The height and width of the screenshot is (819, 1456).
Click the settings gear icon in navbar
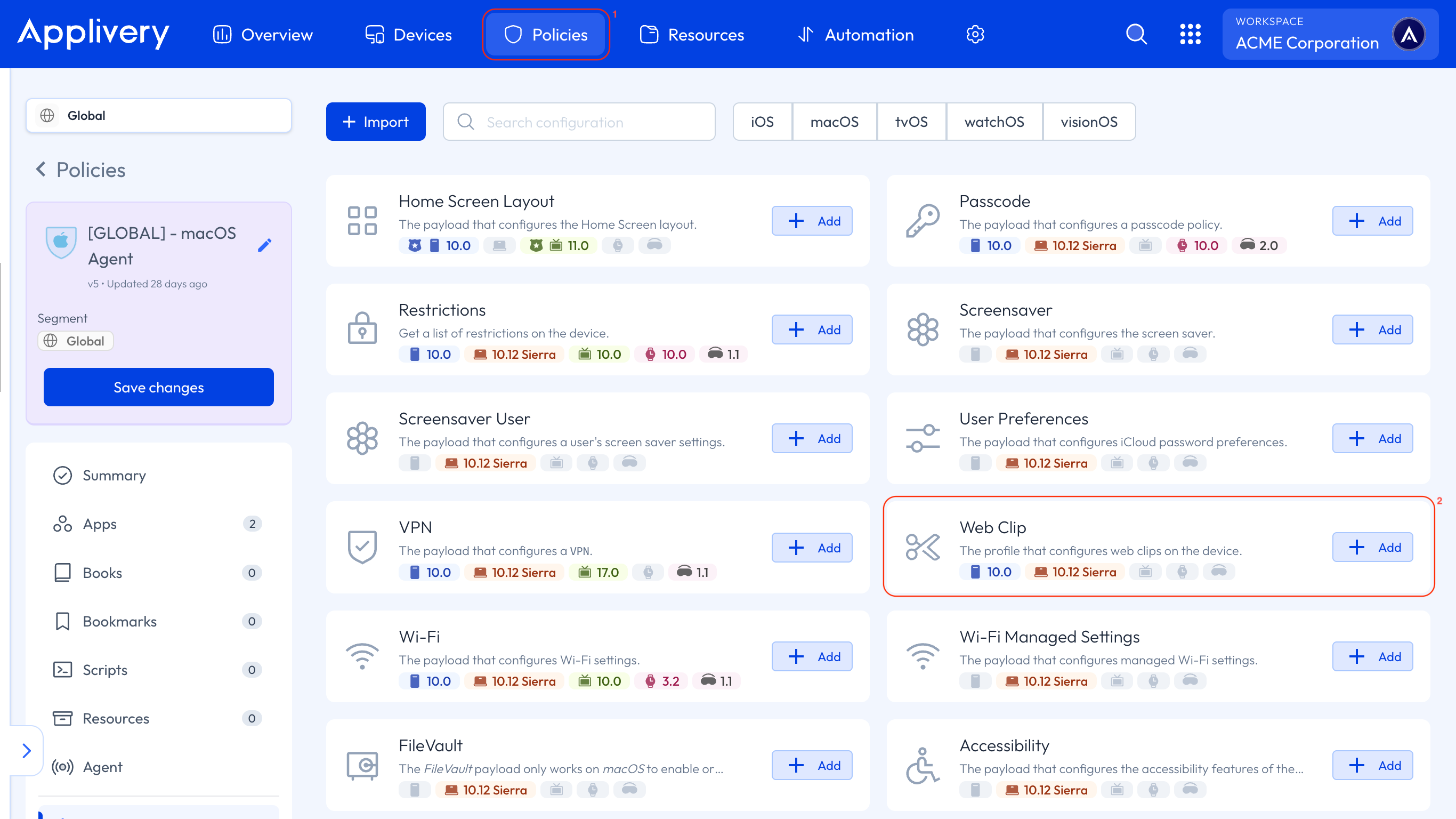(x=975, y=35)
